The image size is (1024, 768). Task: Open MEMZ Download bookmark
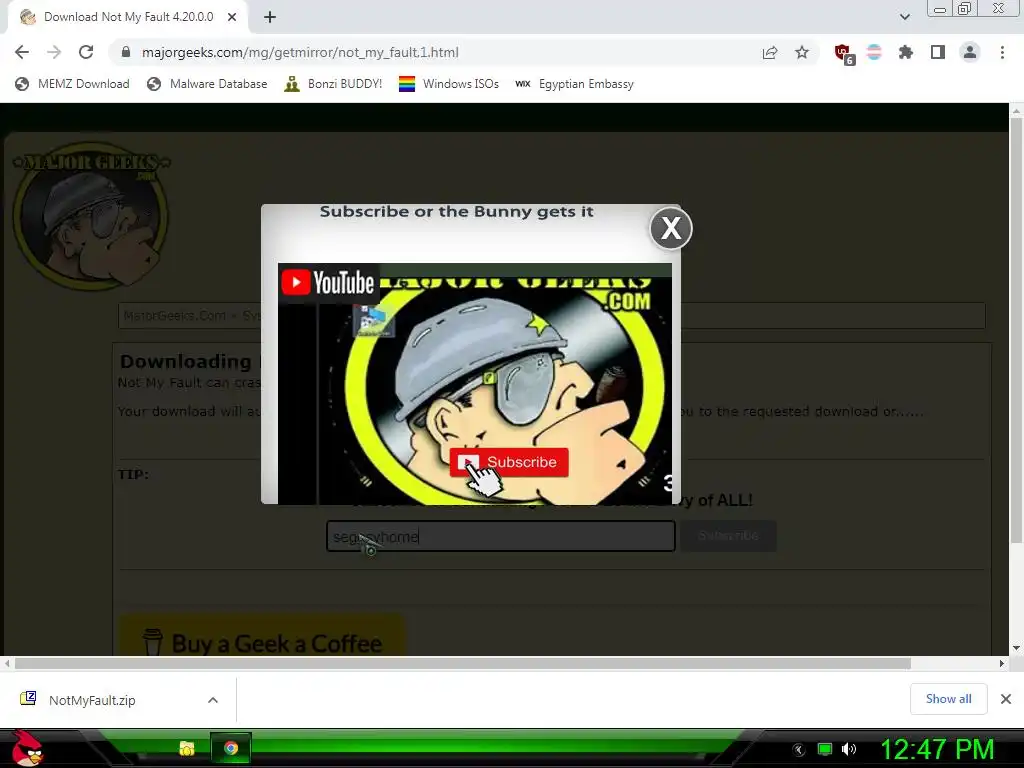[72, 84]
